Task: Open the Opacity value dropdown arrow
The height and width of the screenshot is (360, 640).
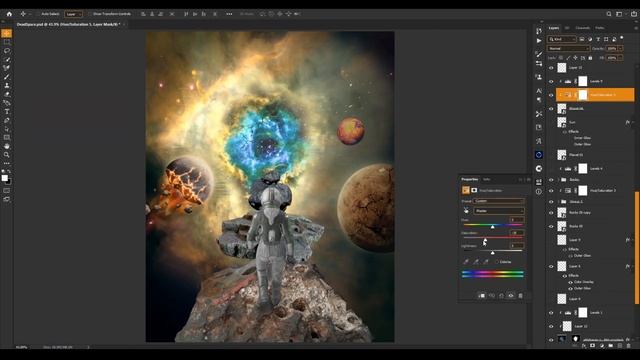Action: [620, 49]
